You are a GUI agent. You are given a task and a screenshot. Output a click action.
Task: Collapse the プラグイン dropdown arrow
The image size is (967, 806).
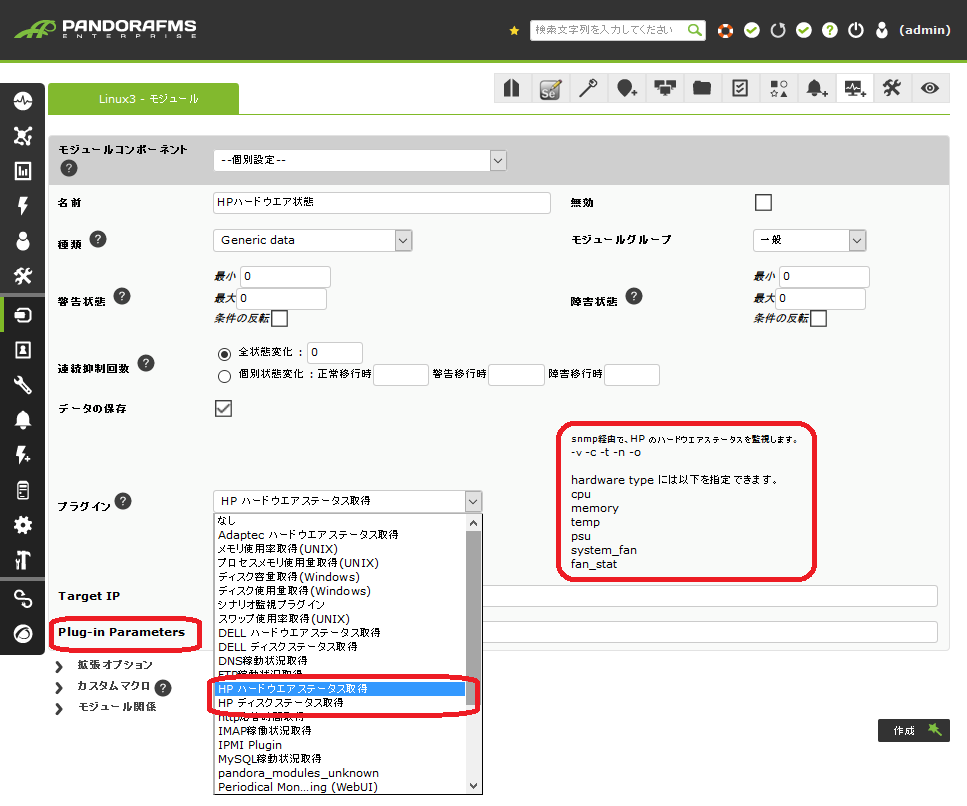(473, 501)
